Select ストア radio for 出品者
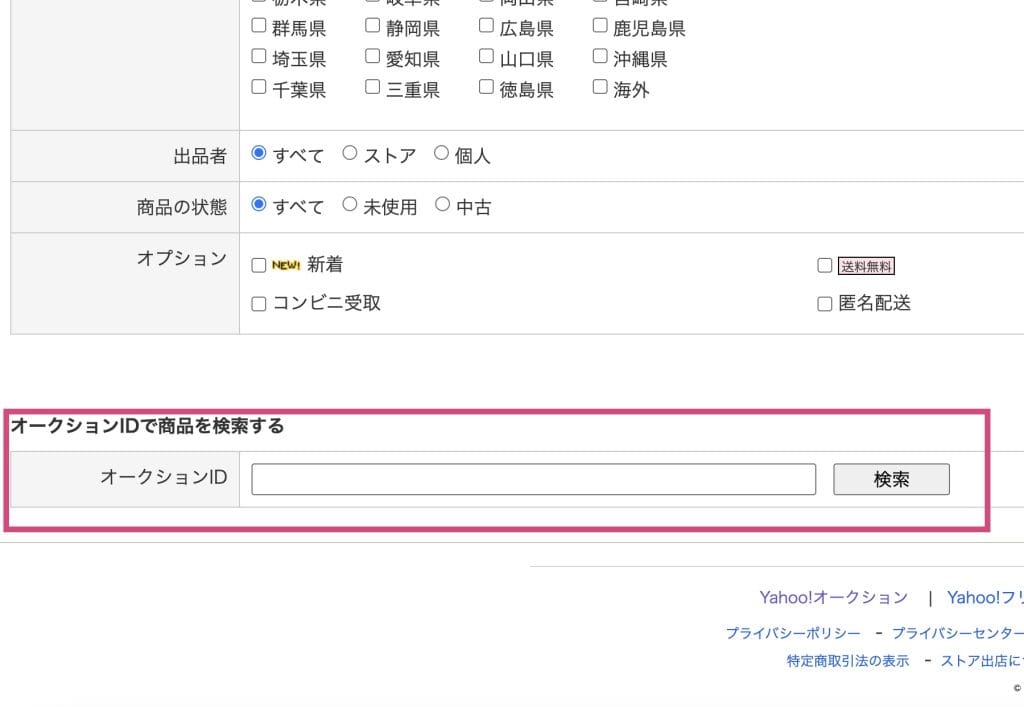This screenshot has width=1024, height=707. point(350,154)
